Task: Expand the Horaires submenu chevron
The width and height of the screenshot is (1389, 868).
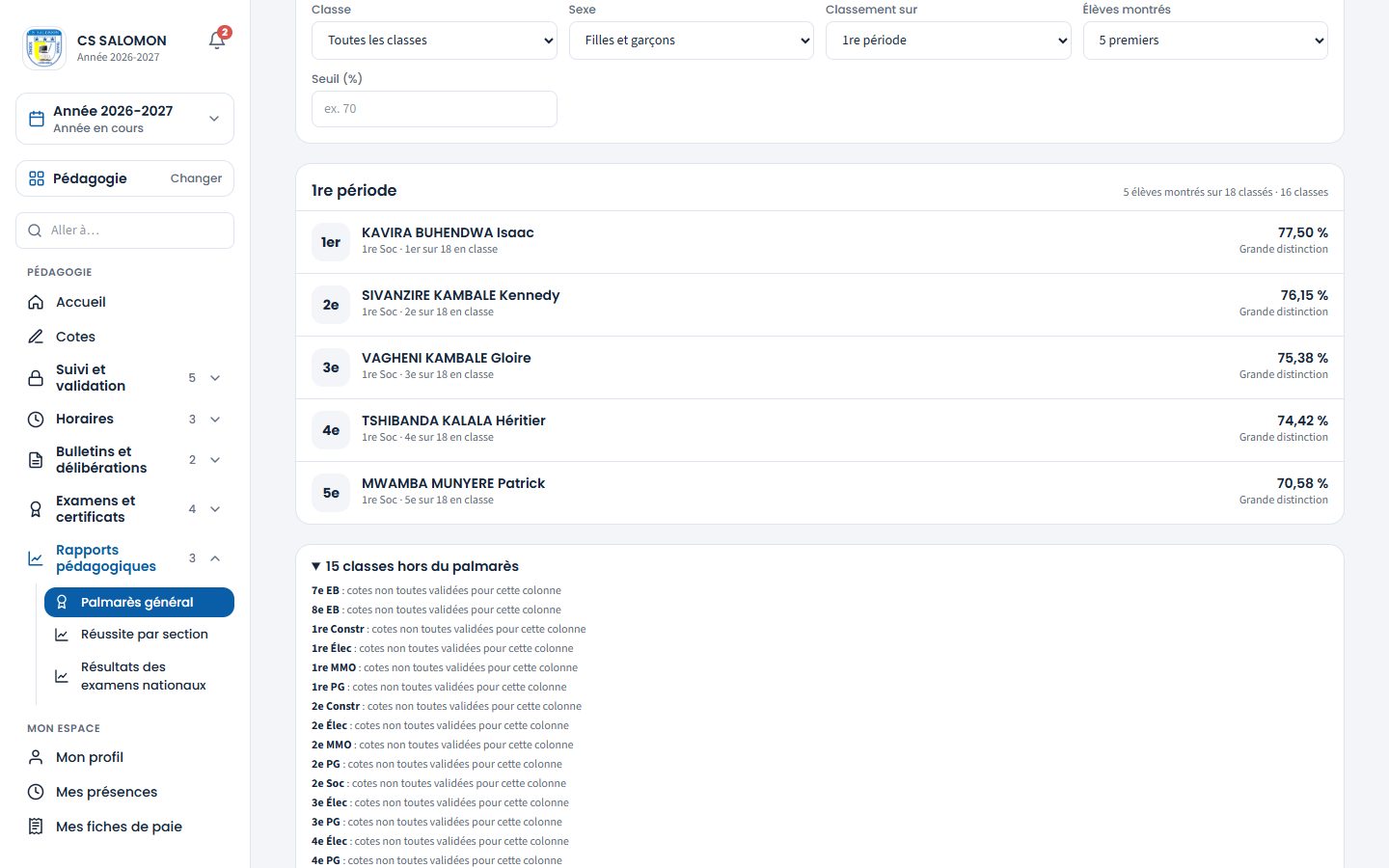Action: point(215,420)
